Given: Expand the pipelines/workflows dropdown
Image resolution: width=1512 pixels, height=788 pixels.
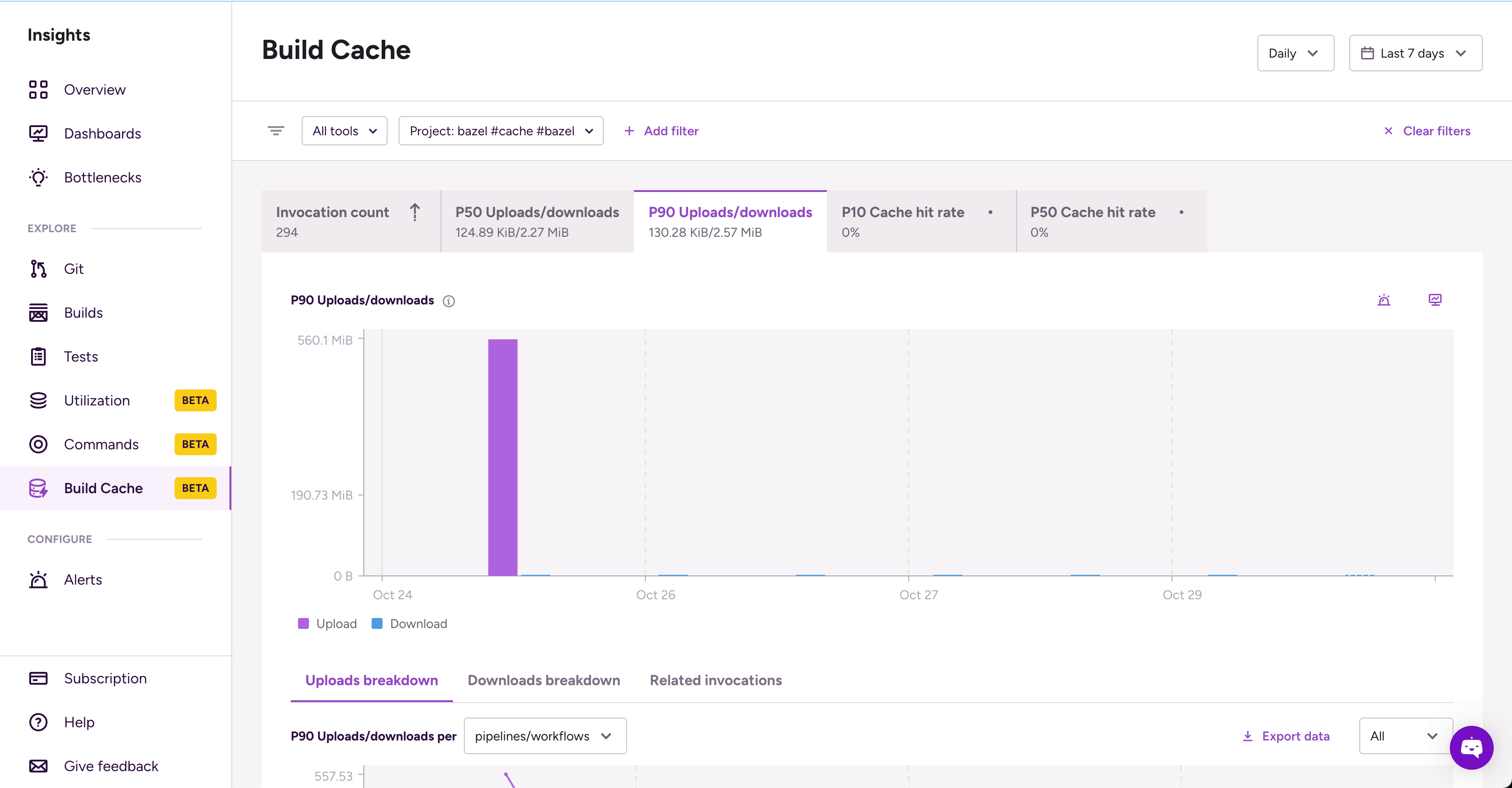Looking at the screenshot, I should 544,736.
